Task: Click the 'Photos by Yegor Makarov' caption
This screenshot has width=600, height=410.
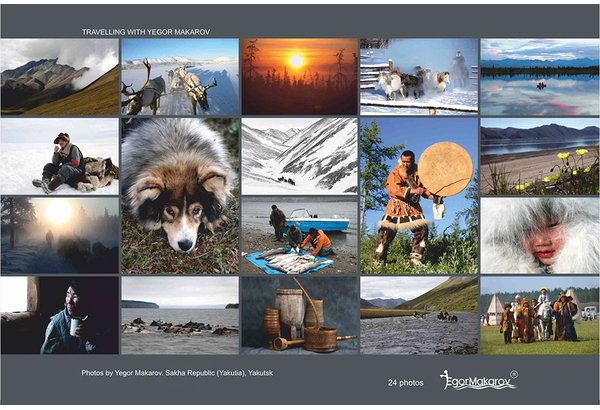Action: click(177, 372)
